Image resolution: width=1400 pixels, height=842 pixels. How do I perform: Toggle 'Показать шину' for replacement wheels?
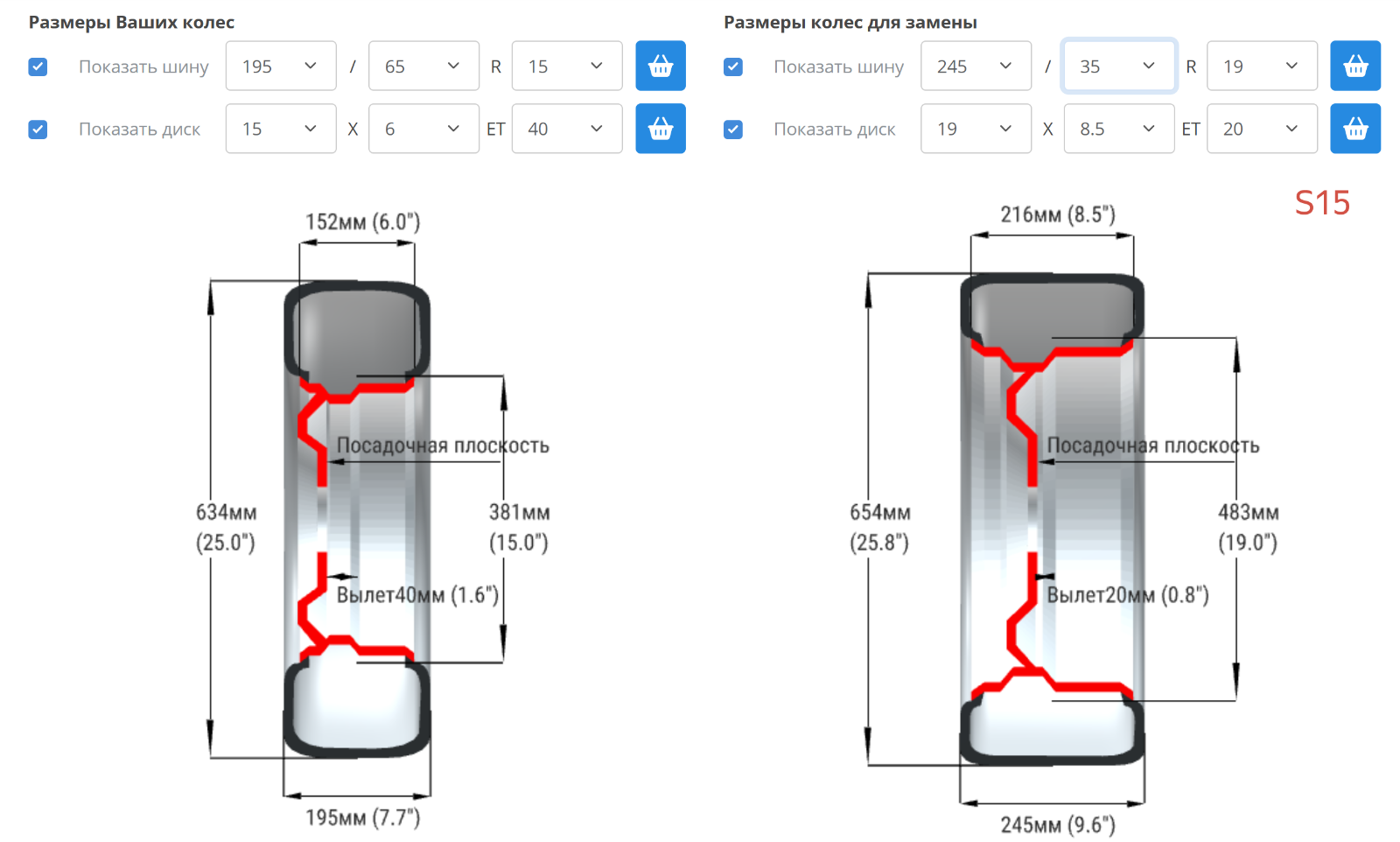[x=733, y=67]
